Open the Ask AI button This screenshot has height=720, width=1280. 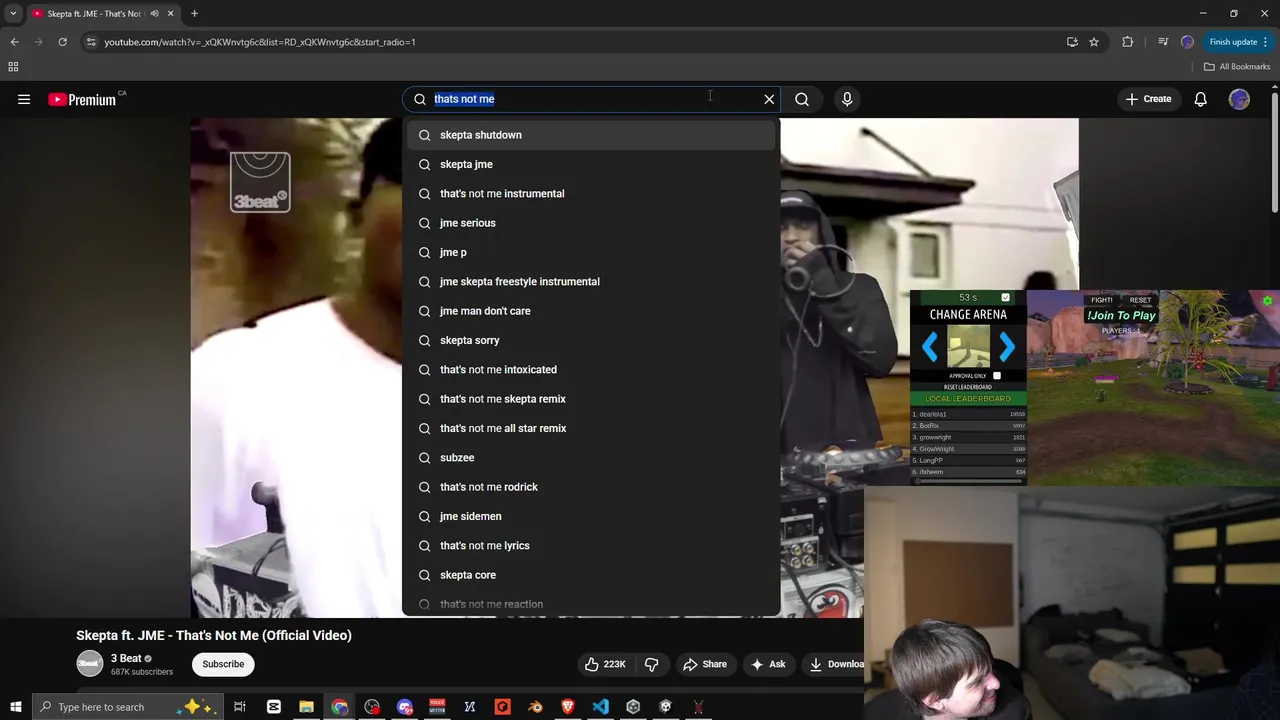click(767, 664)
